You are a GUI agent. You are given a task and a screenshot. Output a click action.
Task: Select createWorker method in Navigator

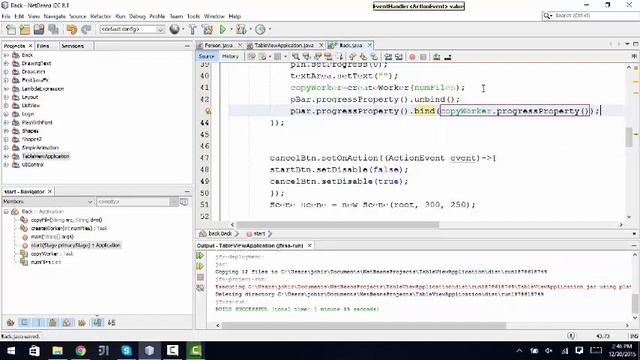point(69,229)
